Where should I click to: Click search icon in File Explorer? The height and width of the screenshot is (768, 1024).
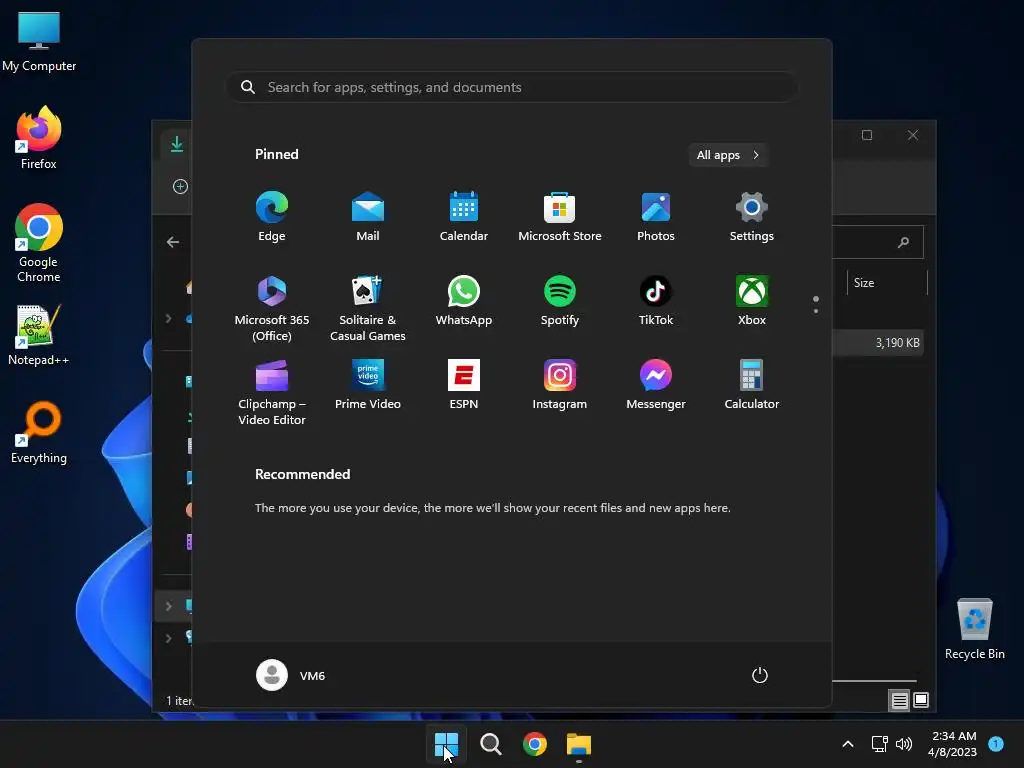click(x=904, y=242)
